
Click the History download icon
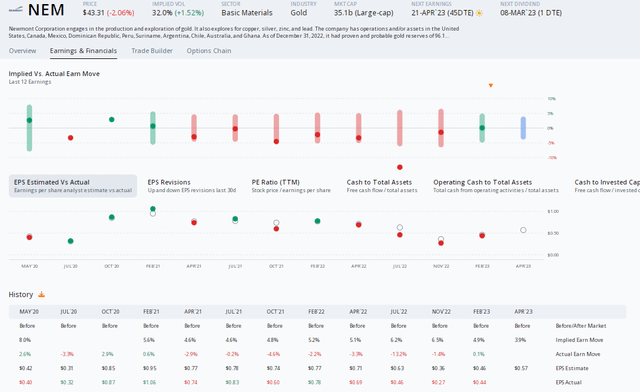[x=41, y=294]
